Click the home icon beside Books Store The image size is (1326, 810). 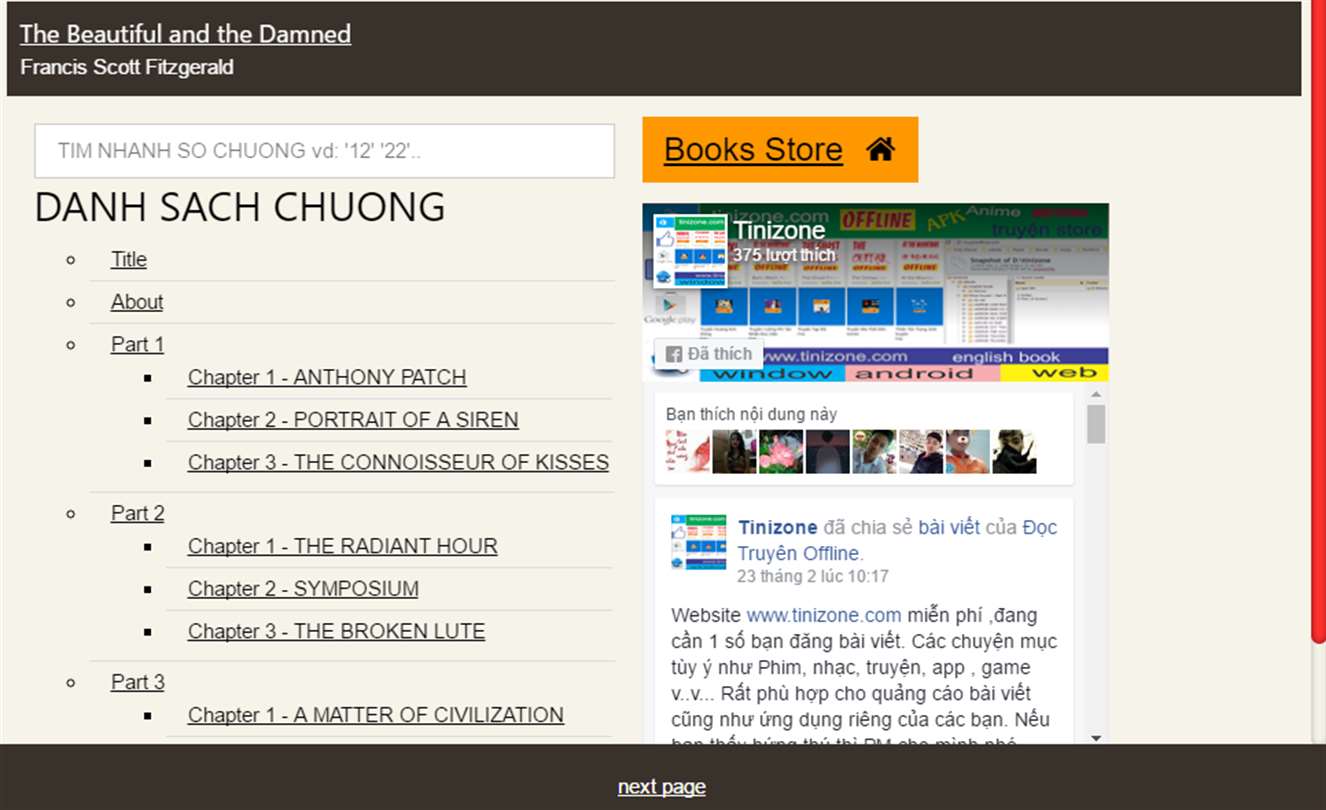coord(880,149)
